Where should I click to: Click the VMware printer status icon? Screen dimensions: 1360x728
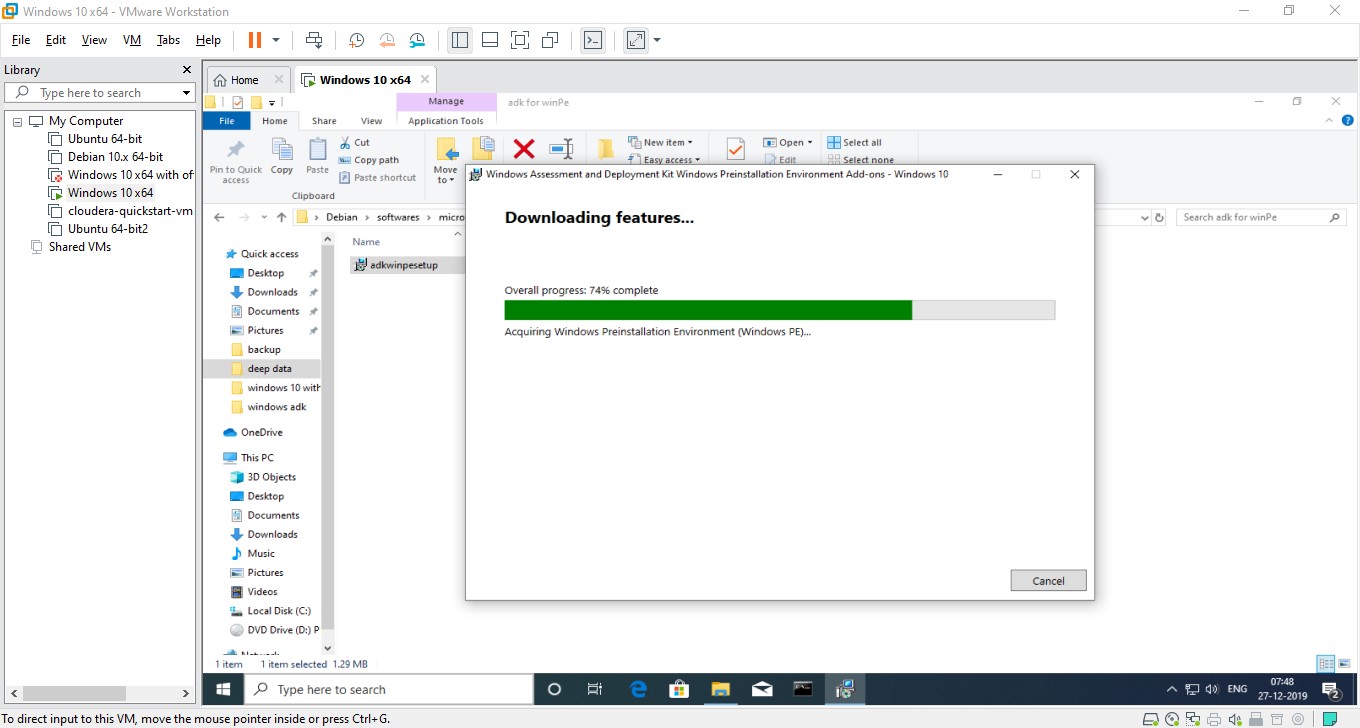click(1213, 719)
